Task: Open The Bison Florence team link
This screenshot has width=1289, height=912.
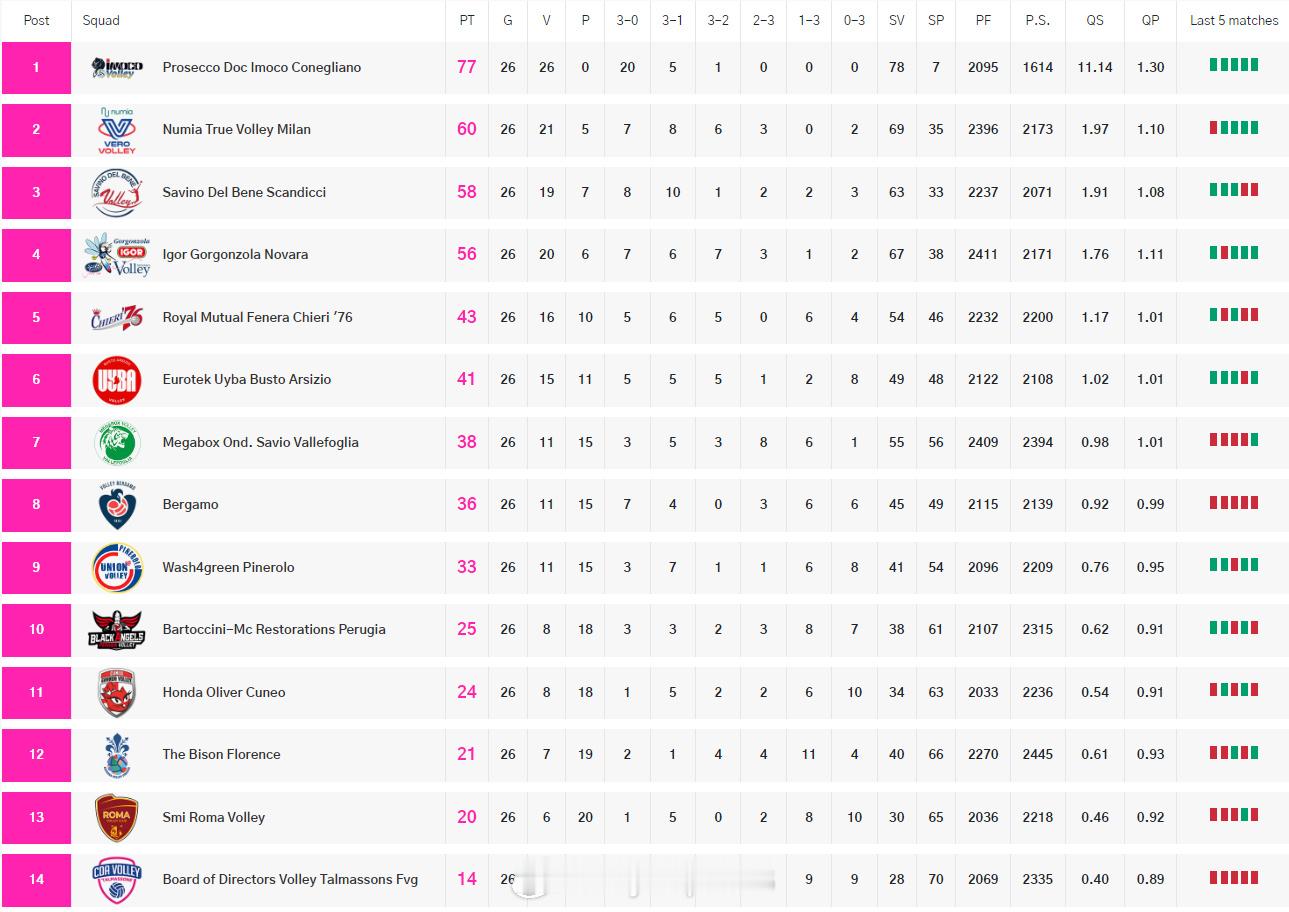Action: (222, 754)
